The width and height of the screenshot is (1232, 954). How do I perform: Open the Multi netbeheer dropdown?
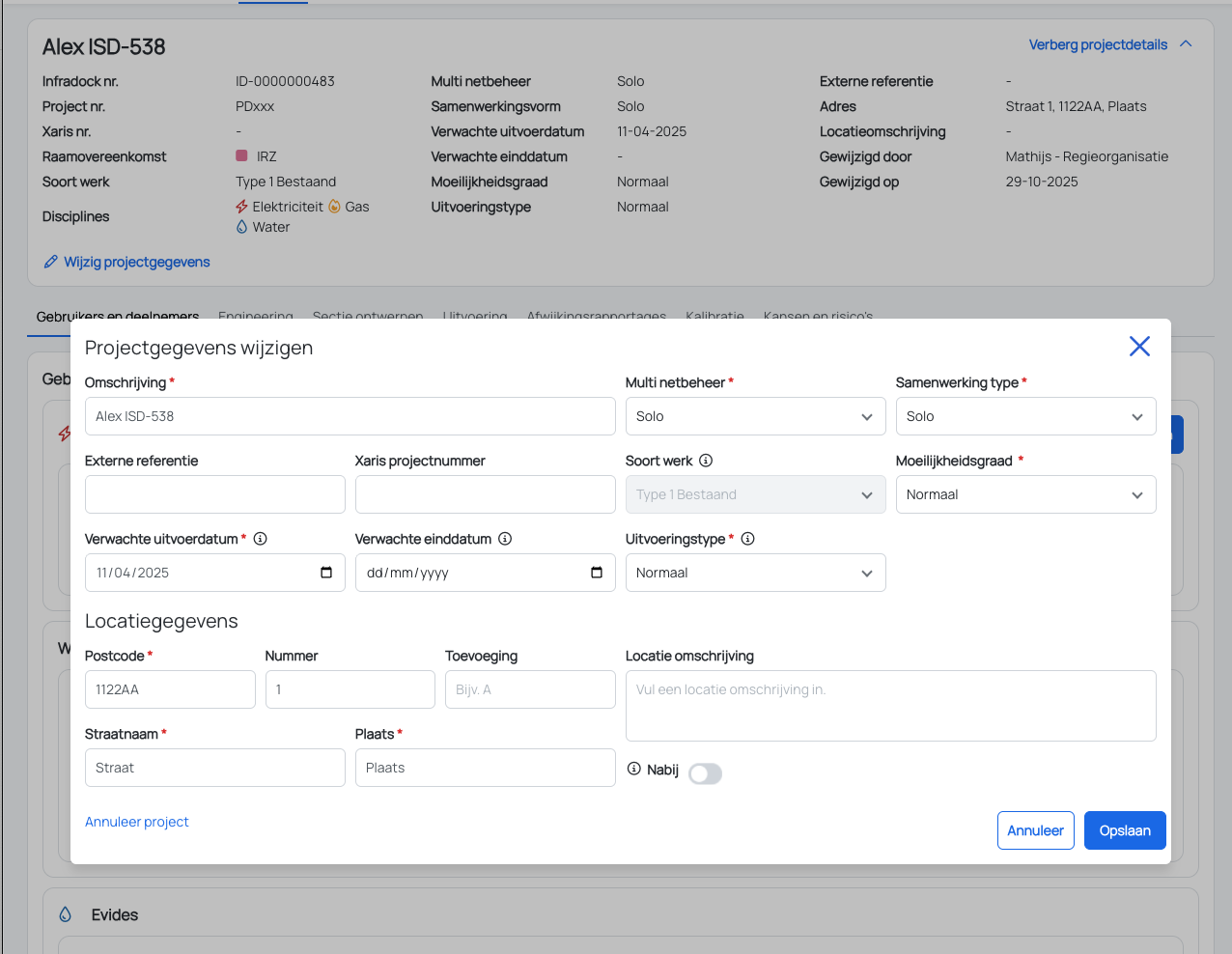755,416
